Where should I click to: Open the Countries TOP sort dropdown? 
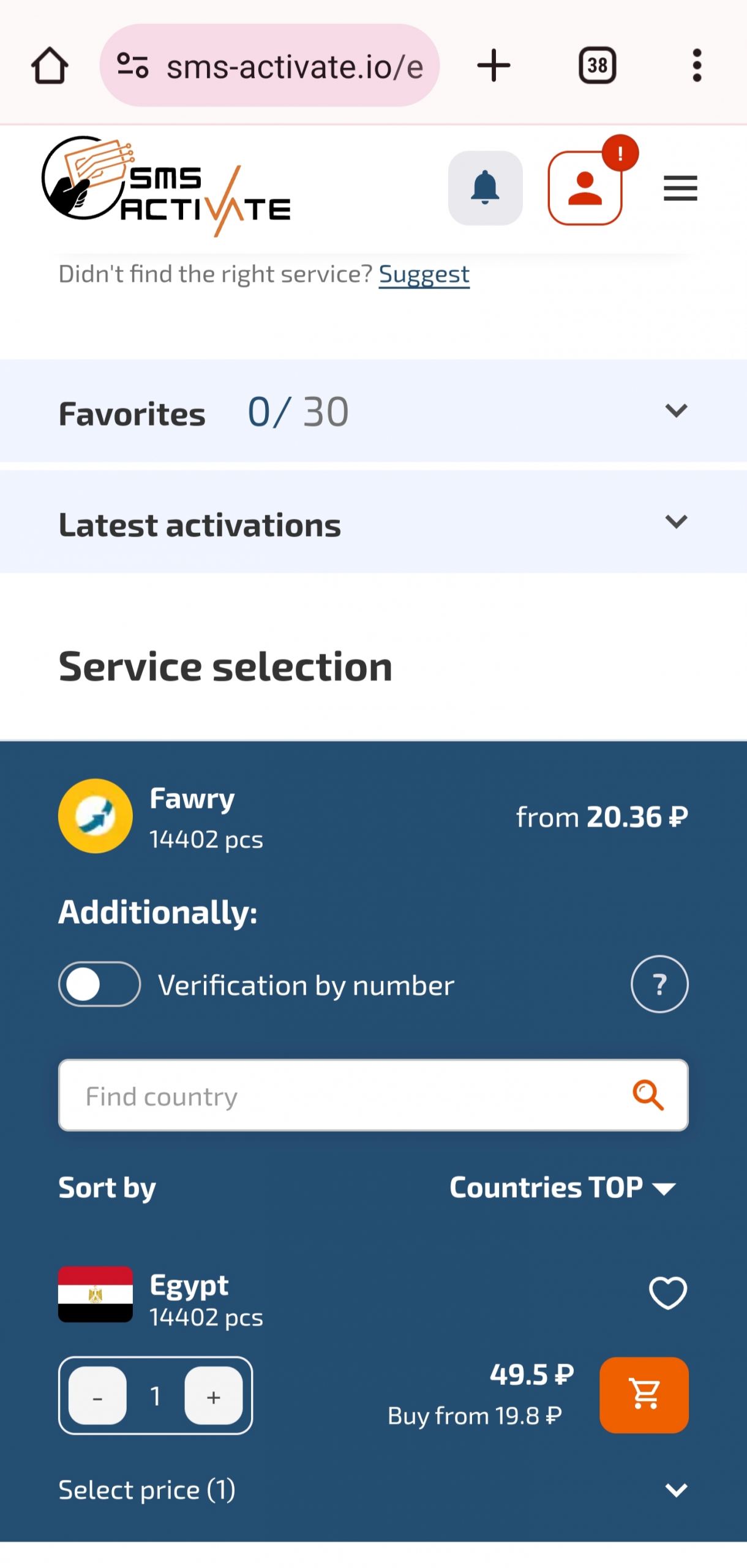click(x=562, y=1188)
